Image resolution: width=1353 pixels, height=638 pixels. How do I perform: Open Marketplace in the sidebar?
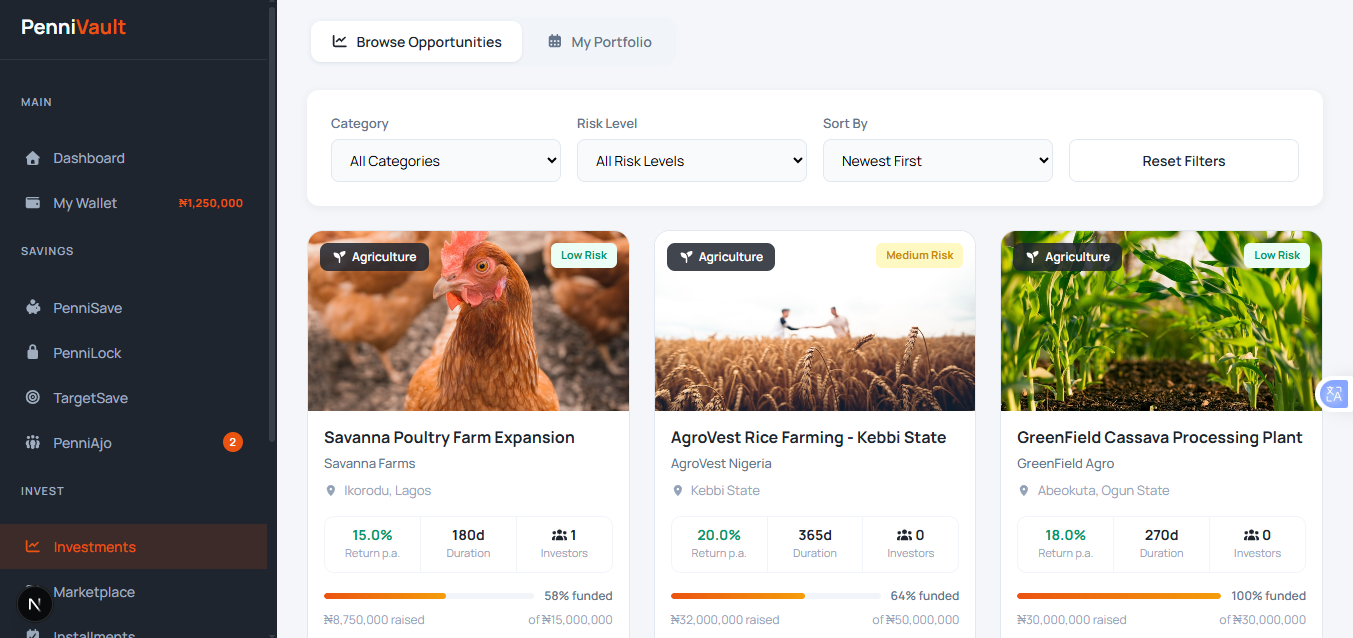tap(94, 592)
